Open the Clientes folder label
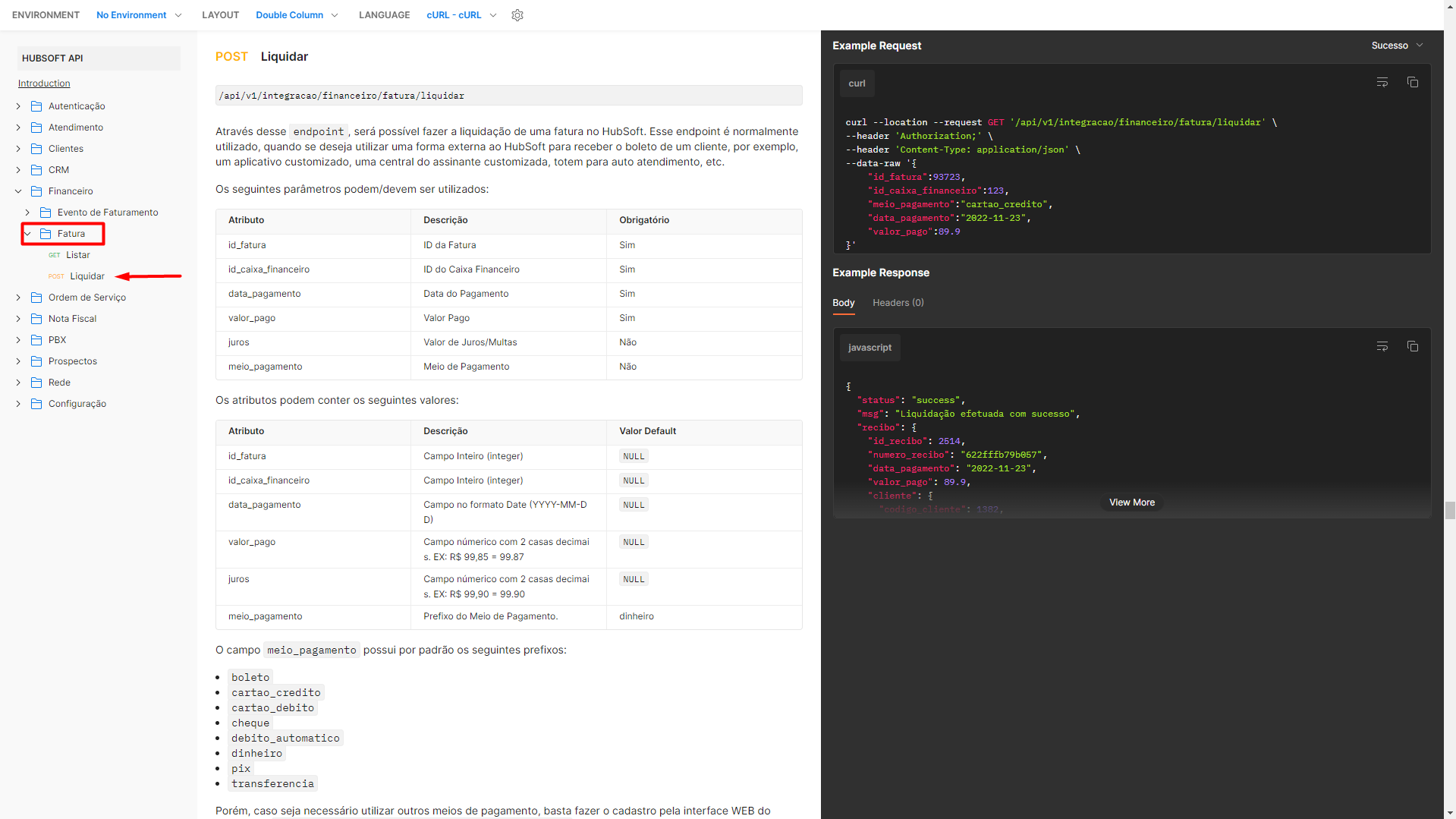The image size is (1456, 819). coord(66,149)
